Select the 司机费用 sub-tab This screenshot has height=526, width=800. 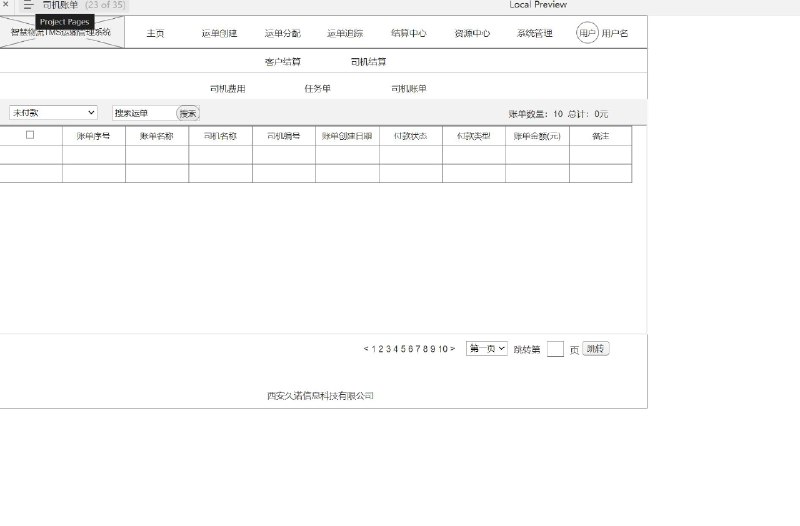[x=228, y=89]
